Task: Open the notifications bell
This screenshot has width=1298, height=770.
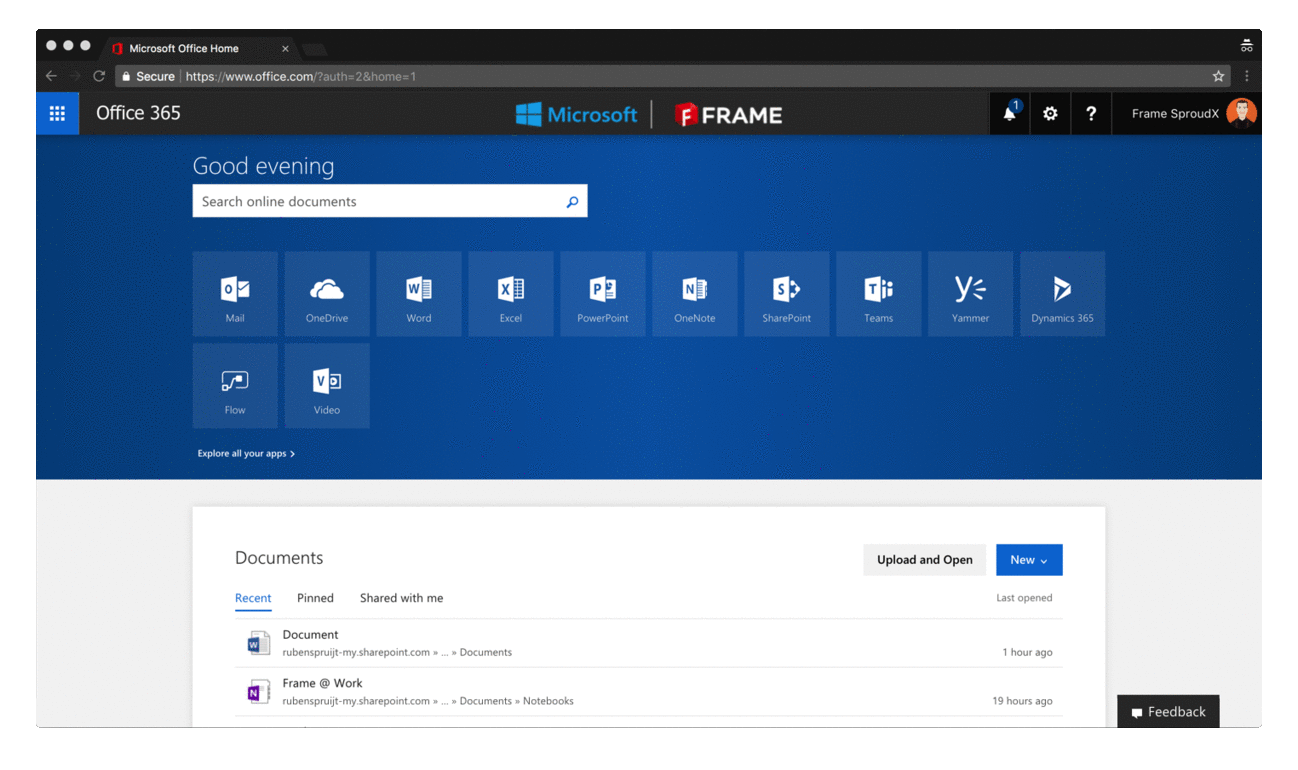Action: (x=1010, y=113)
